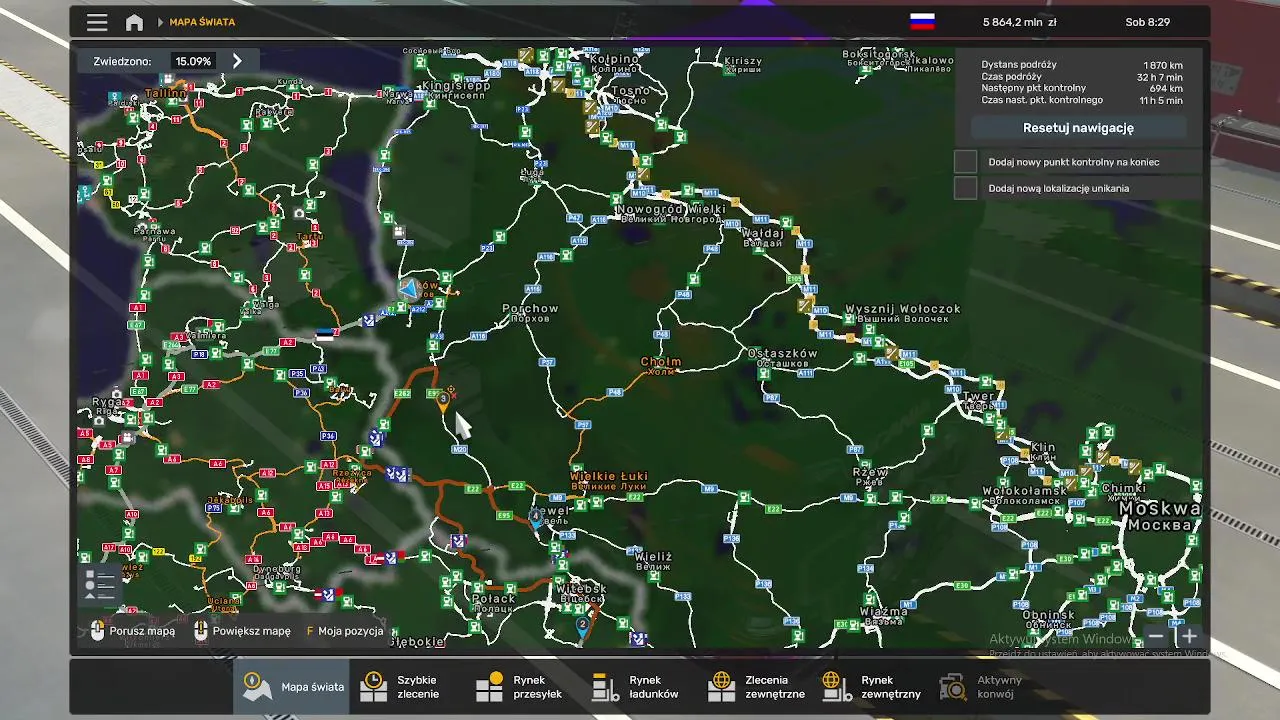
Task: Zoom out with the minus button
Action: (1156, 636)
